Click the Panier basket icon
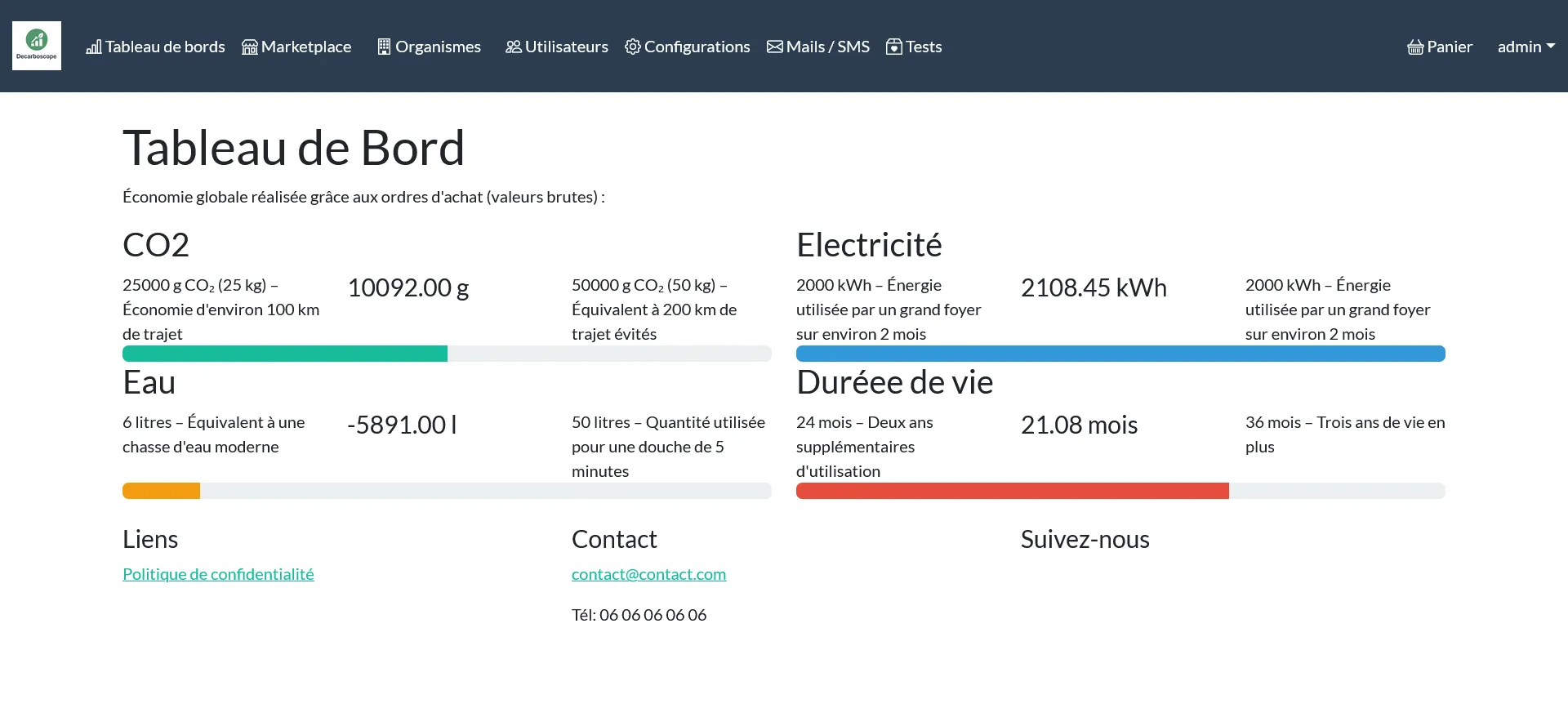Image resolution: width=1568 pixels, height=717 pixels. (x=1415, y=47)
